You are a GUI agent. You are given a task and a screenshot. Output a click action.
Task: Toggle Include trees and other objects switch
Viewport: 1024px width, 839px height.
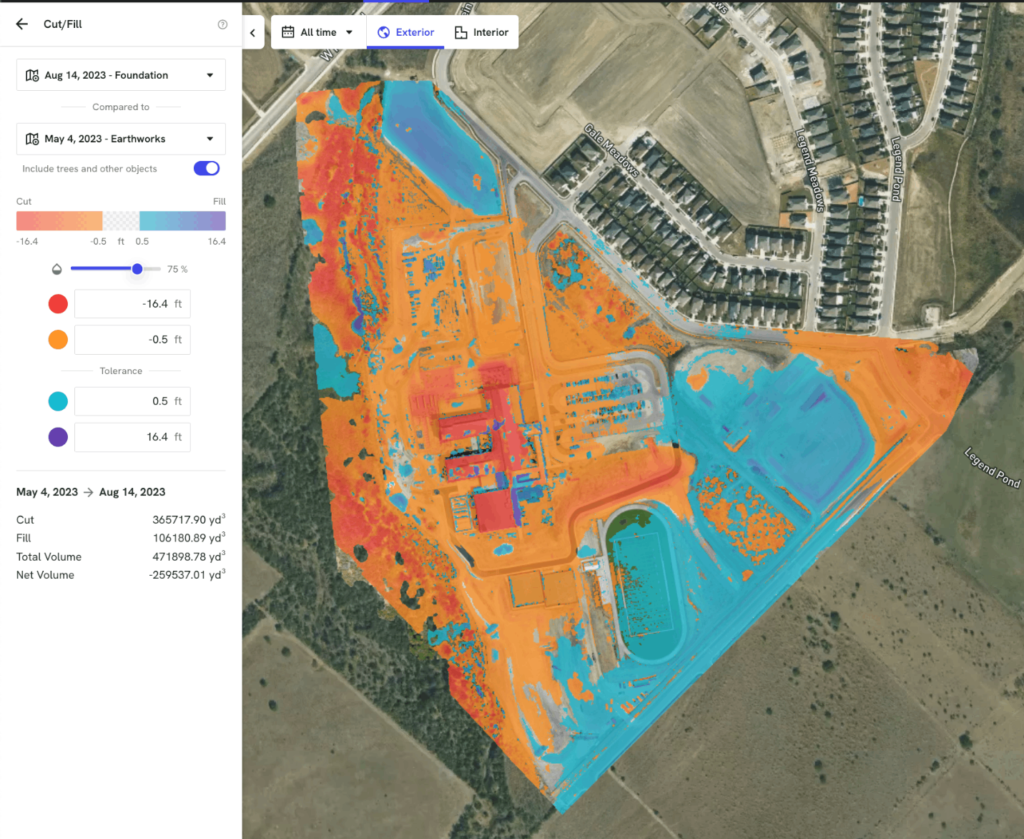coord(206,169)
